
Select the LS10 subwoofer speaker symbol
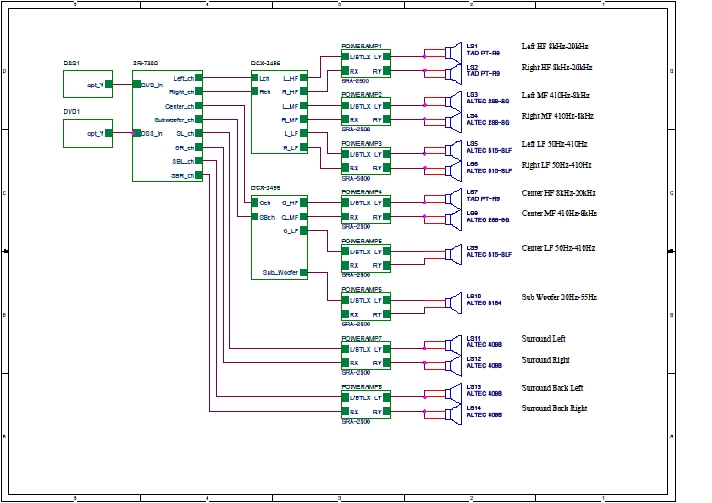[x=453, y=303]
